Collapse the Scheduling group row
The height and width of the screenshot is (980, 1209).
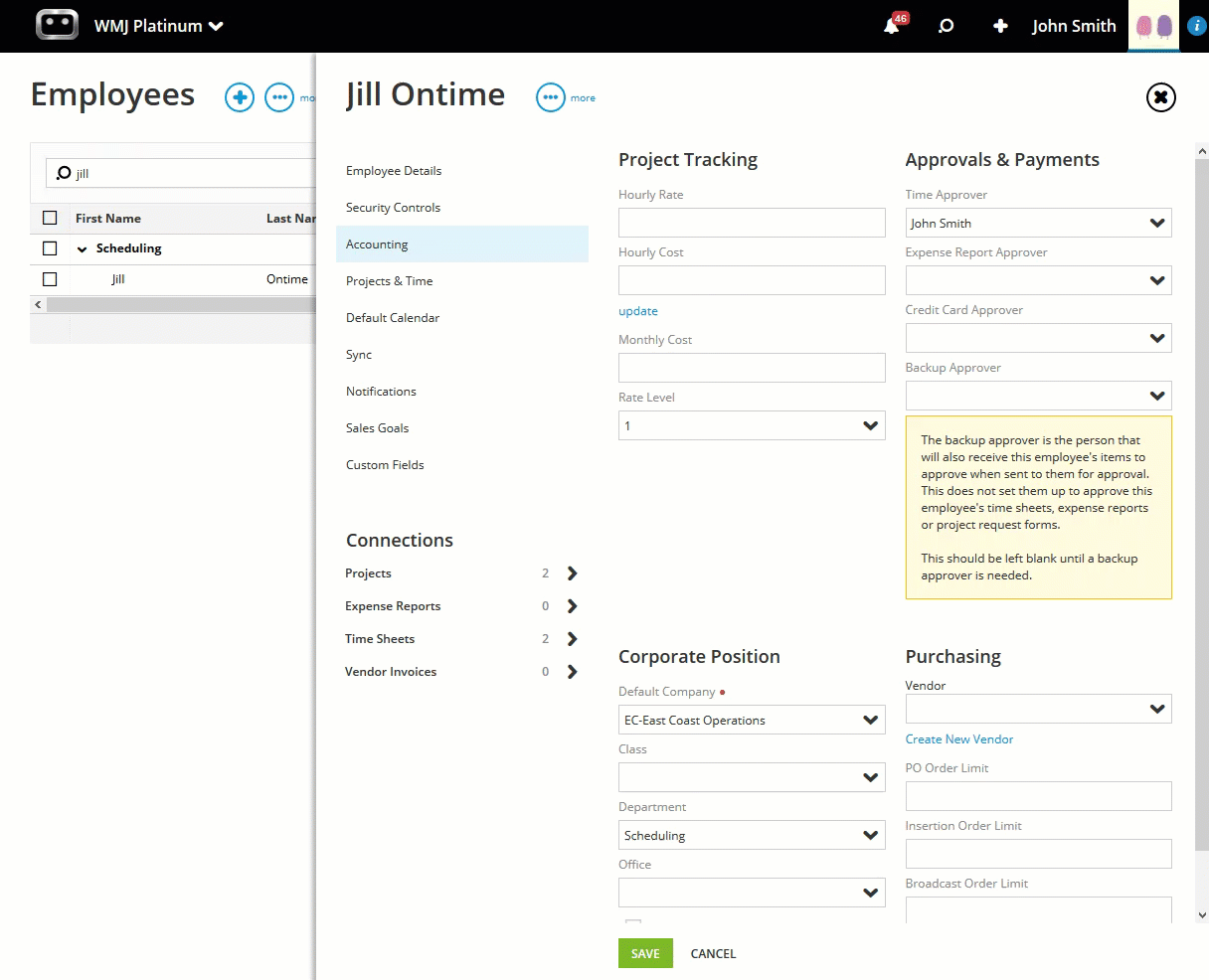pos(83,249)
